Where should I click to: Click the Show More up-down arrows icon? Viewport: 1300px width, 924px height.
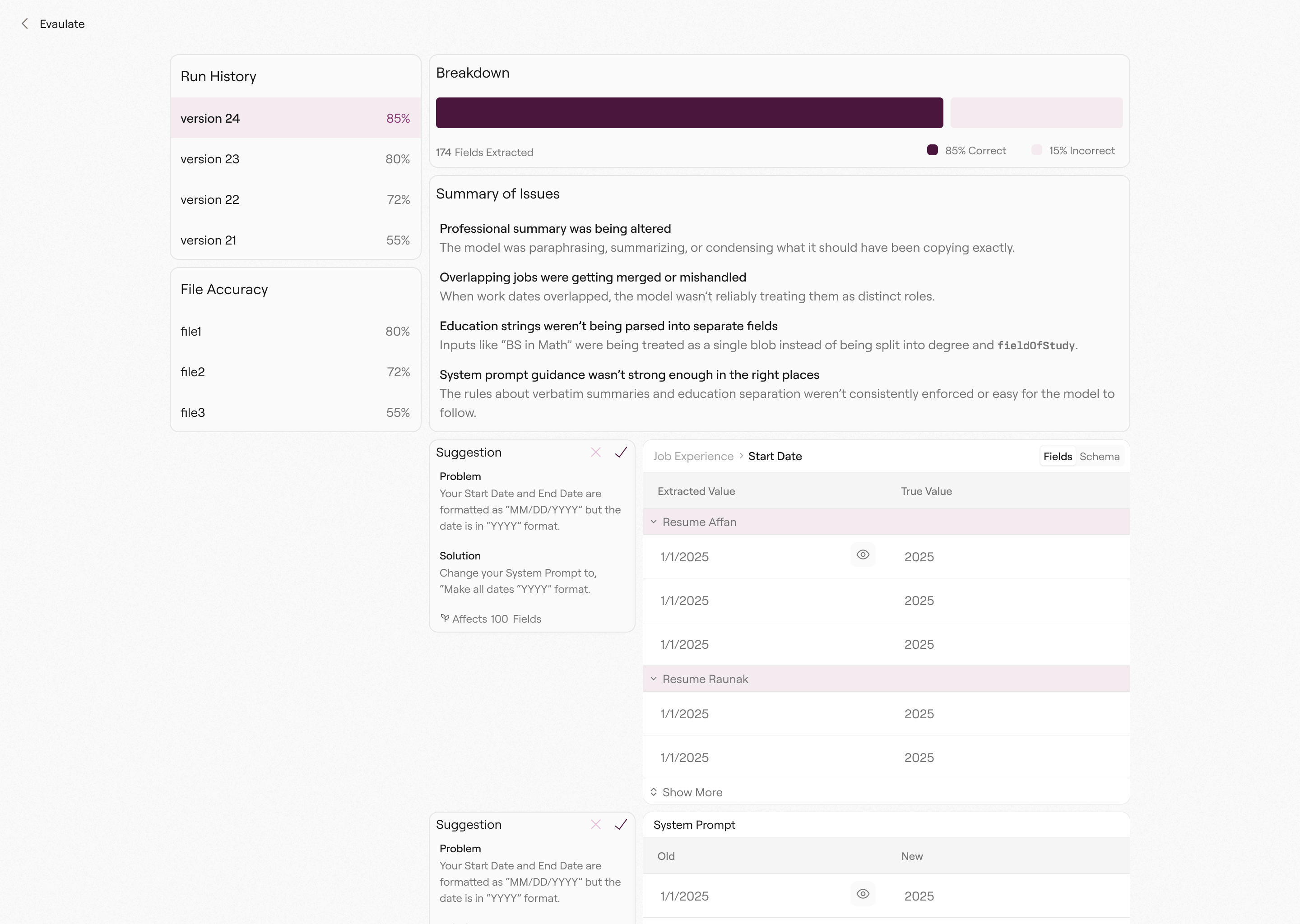pos(654,792)
